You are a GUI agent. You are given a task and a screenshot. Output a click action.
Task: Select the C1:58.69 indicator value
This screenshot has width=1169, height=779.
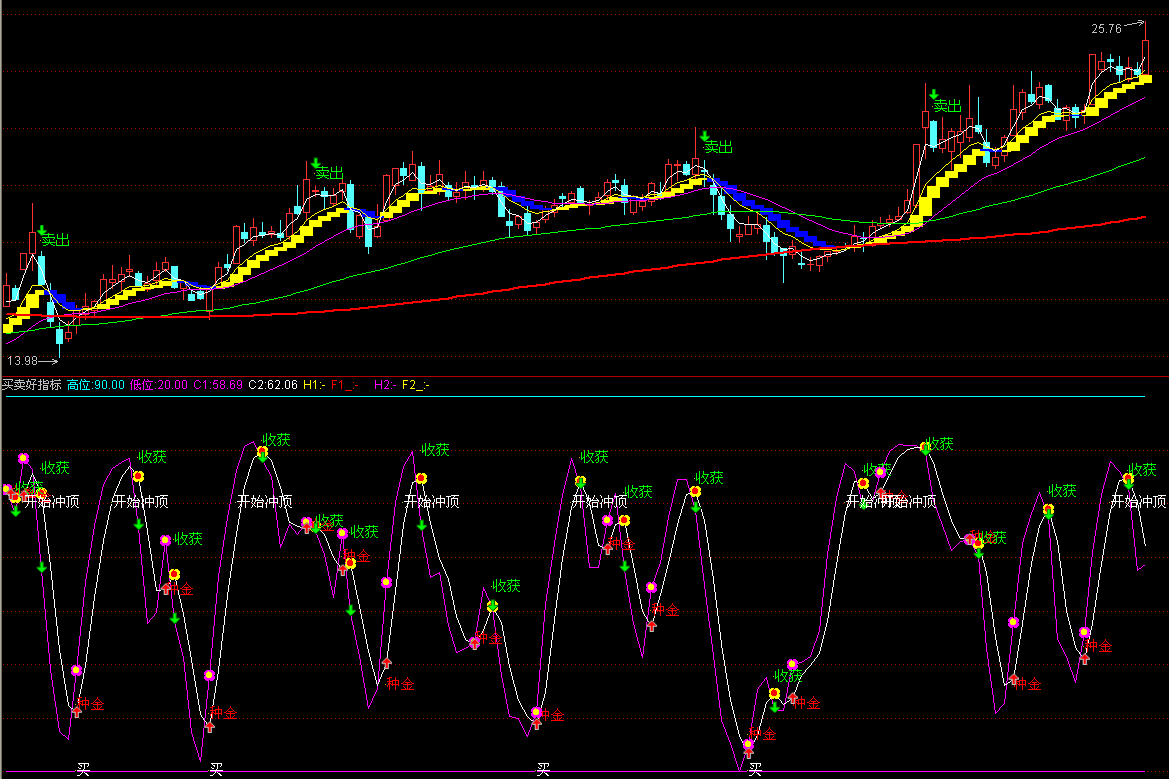pos(218,384)
